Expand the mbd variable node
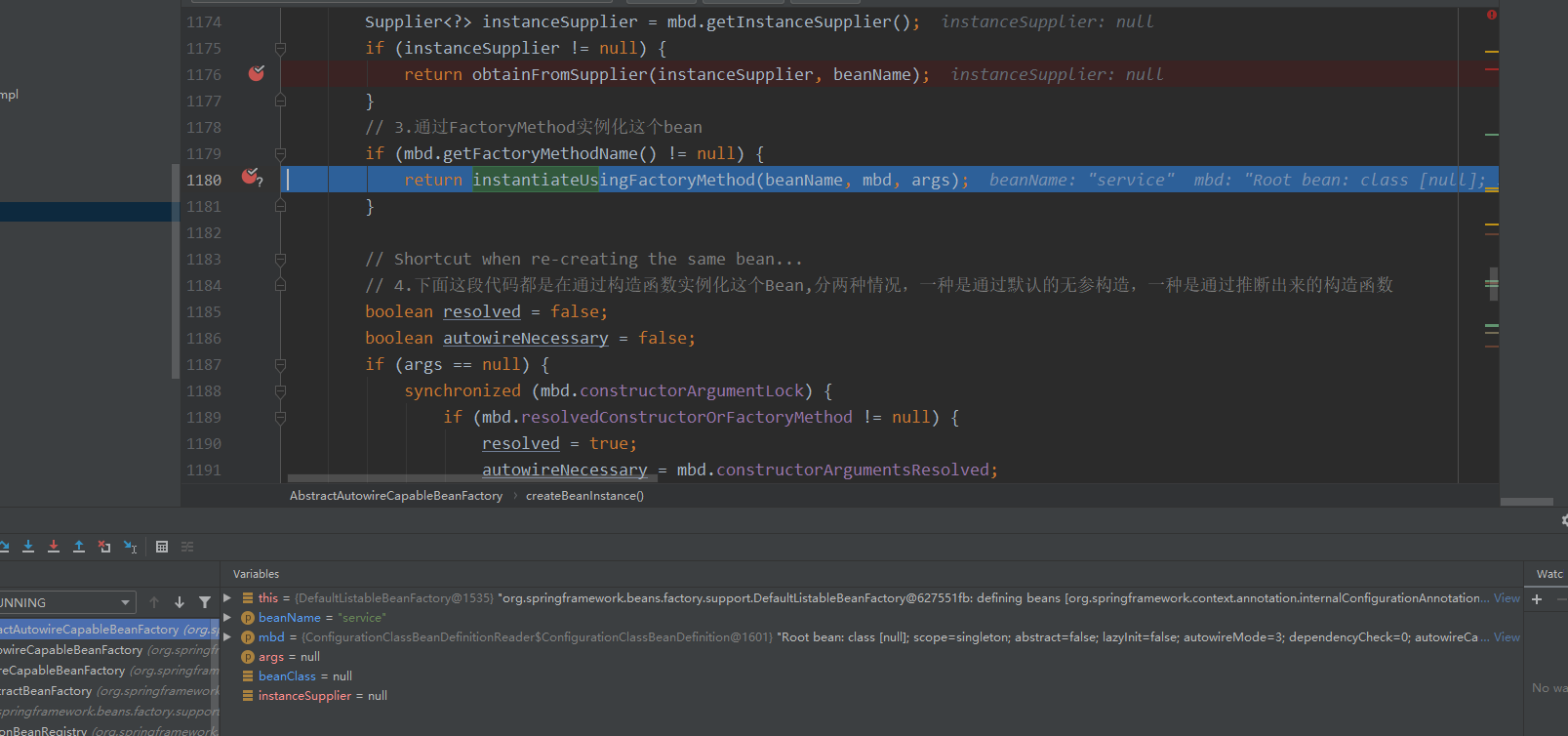Screen dimensions: 1568x736 tap(227, 636)
